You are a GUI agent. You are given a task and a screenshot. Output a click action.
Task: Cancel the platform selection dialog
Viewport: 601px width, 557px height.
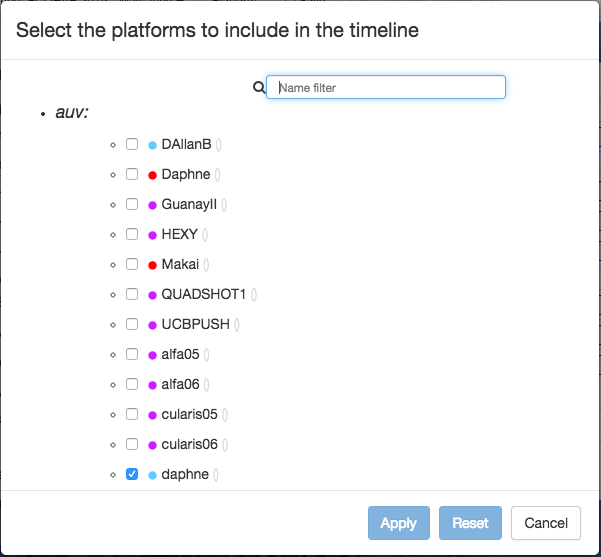click(x=545, y=523)
